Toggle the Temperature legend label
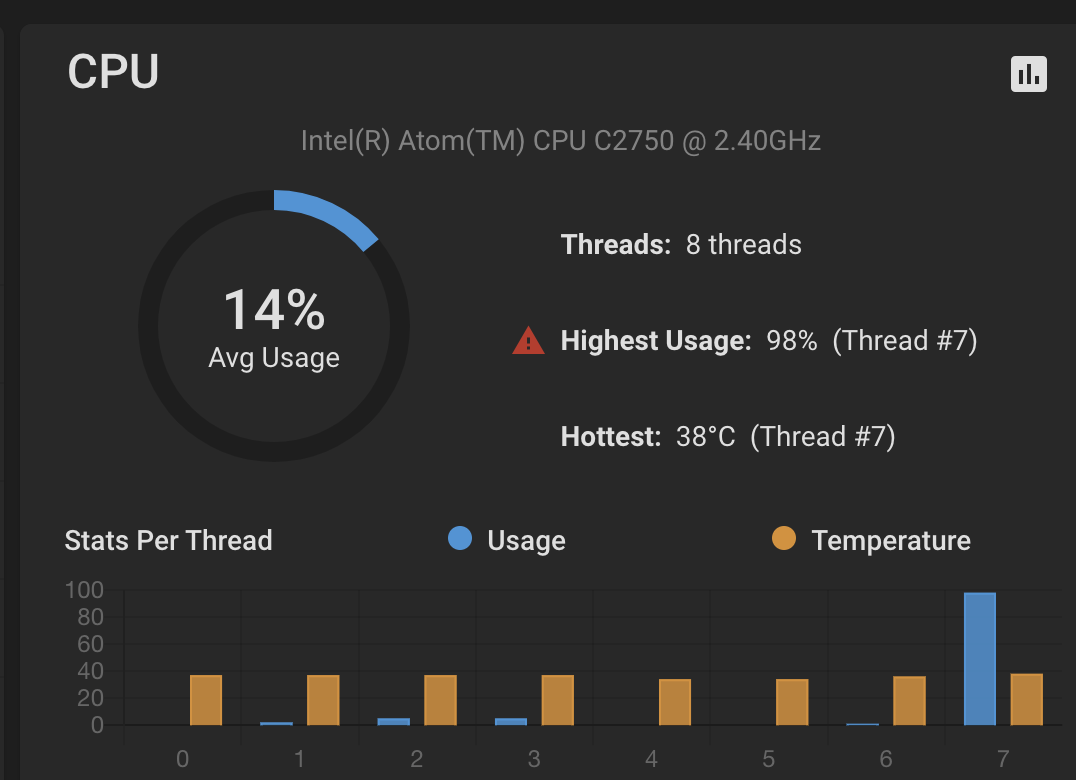 tap(891, 541)
